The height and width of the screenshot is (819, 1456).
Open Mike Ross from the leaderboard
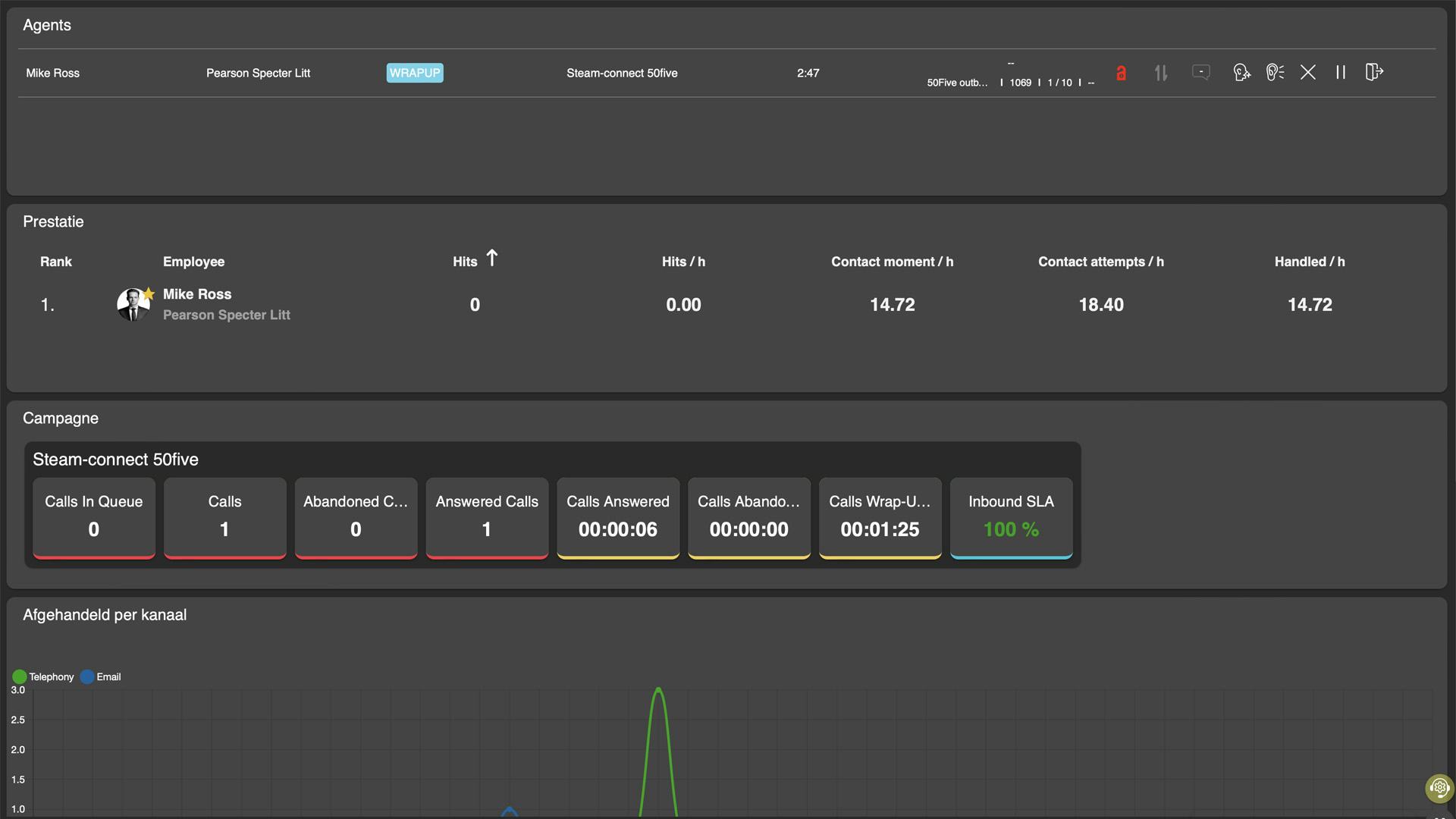pyautogui.click(x=196, y=294)
